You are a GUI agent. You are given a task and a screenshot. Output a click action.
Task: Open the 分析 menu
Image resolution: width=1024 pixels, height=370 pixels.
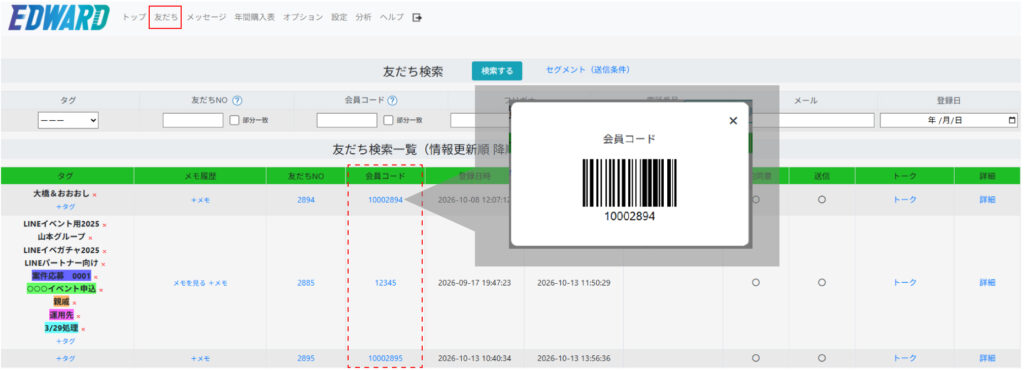point(364,18)
